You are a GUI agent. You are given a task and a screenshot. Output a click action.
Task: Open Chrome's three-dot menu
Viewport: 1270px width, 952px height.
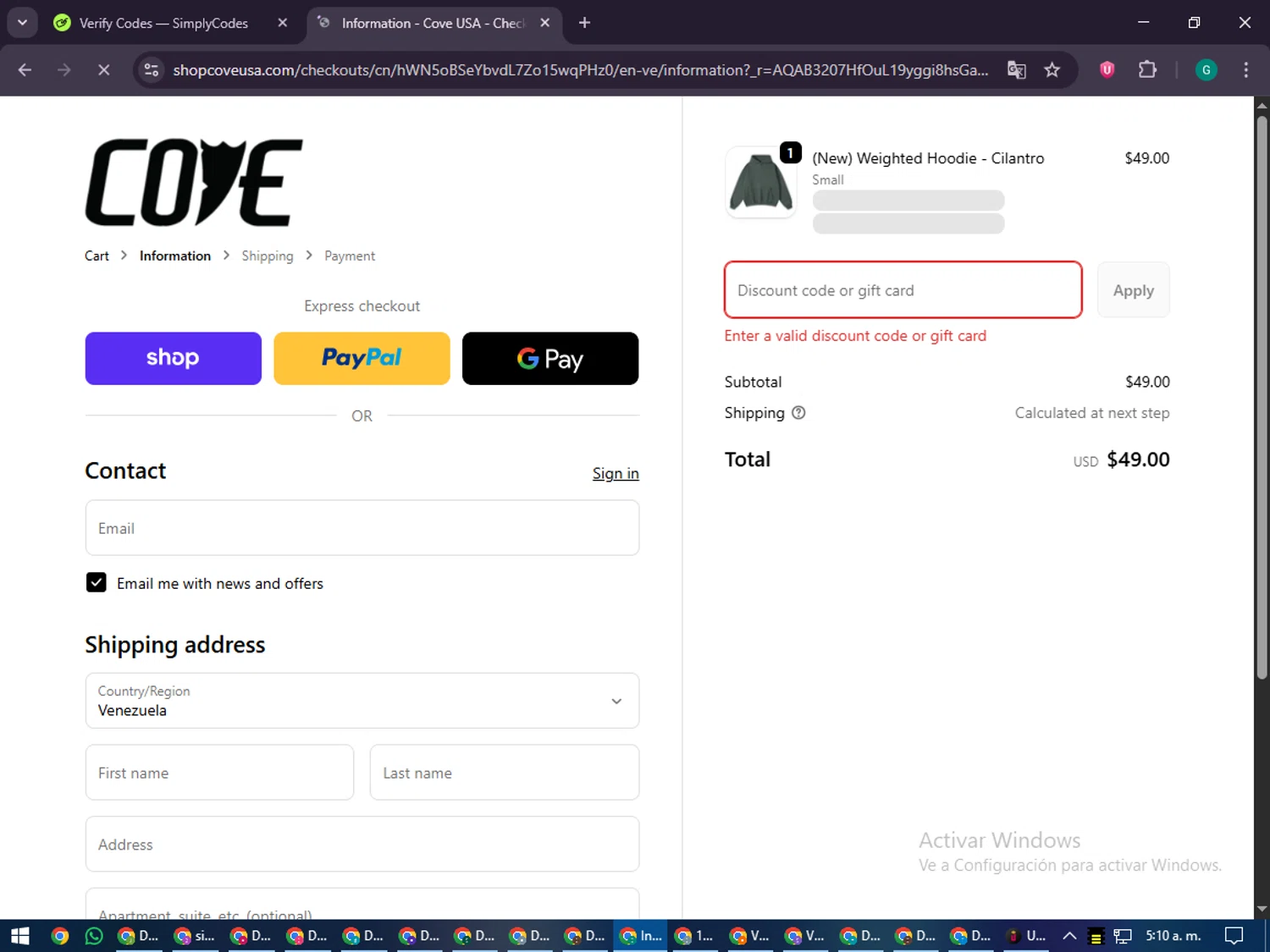1245,69
